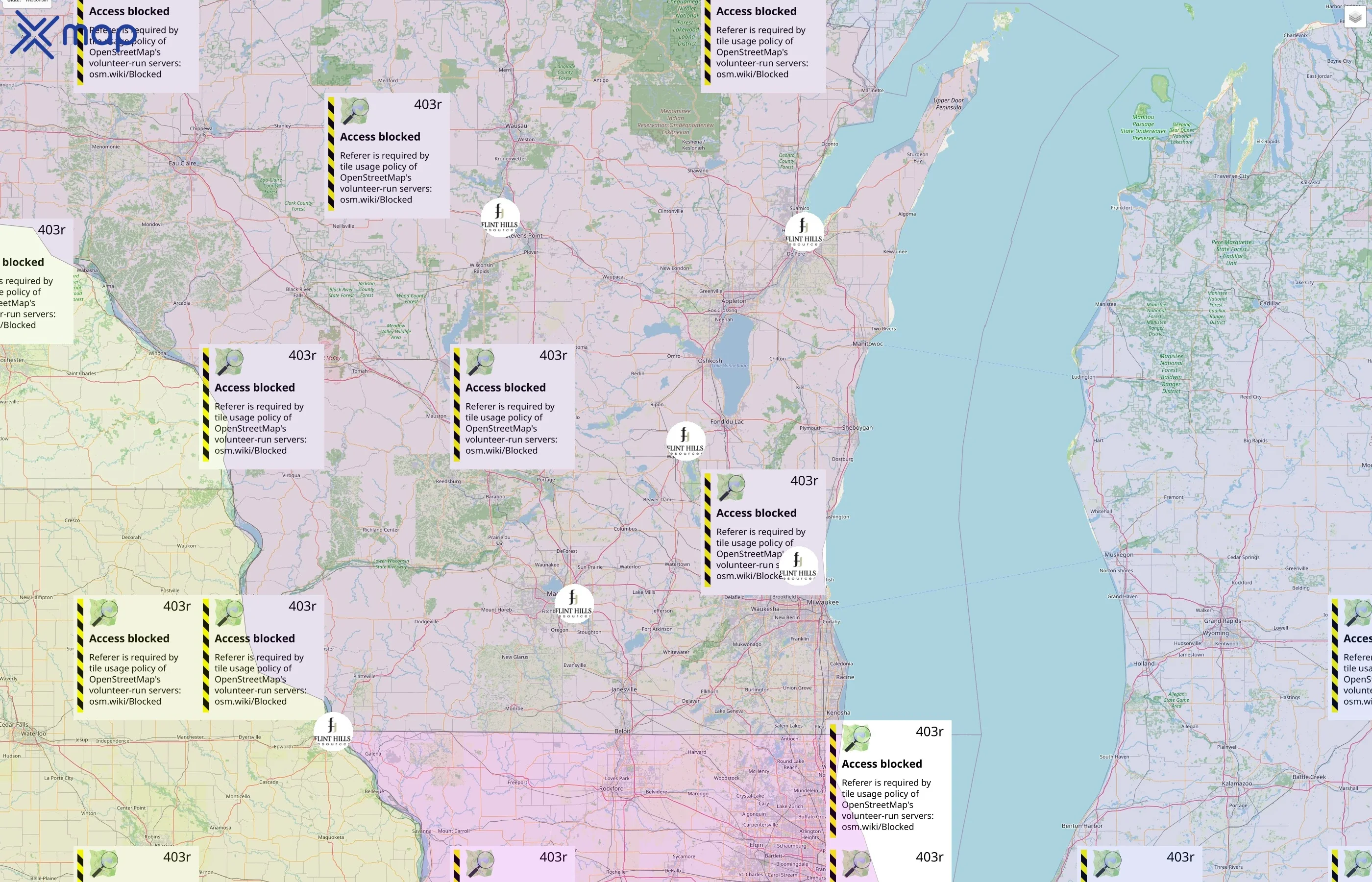Screen dimensions: 1372x882
Task: Click the Muskegon city label
Action: click(x=1118, y=554)
